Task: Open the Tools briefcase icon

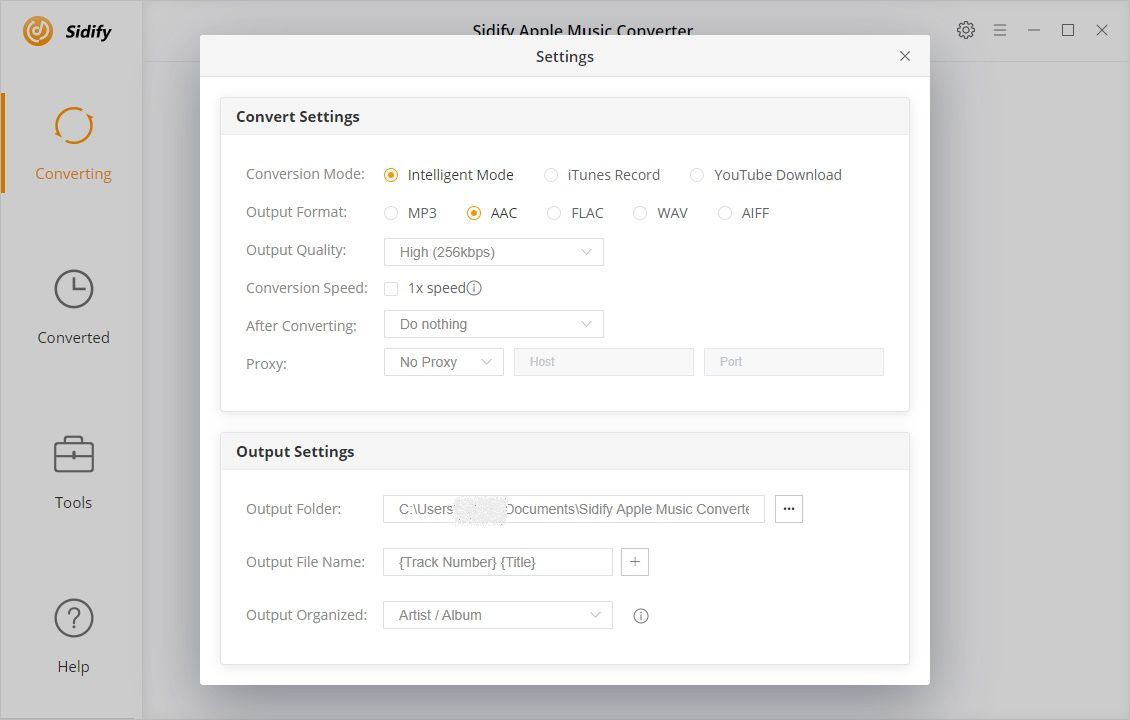Action: (74, 454)
